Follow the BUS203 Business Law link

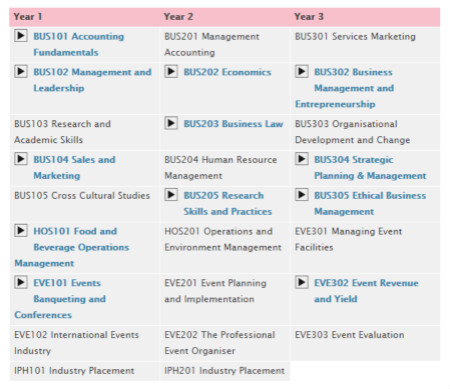pyautogui.click(x=233, y=124)
